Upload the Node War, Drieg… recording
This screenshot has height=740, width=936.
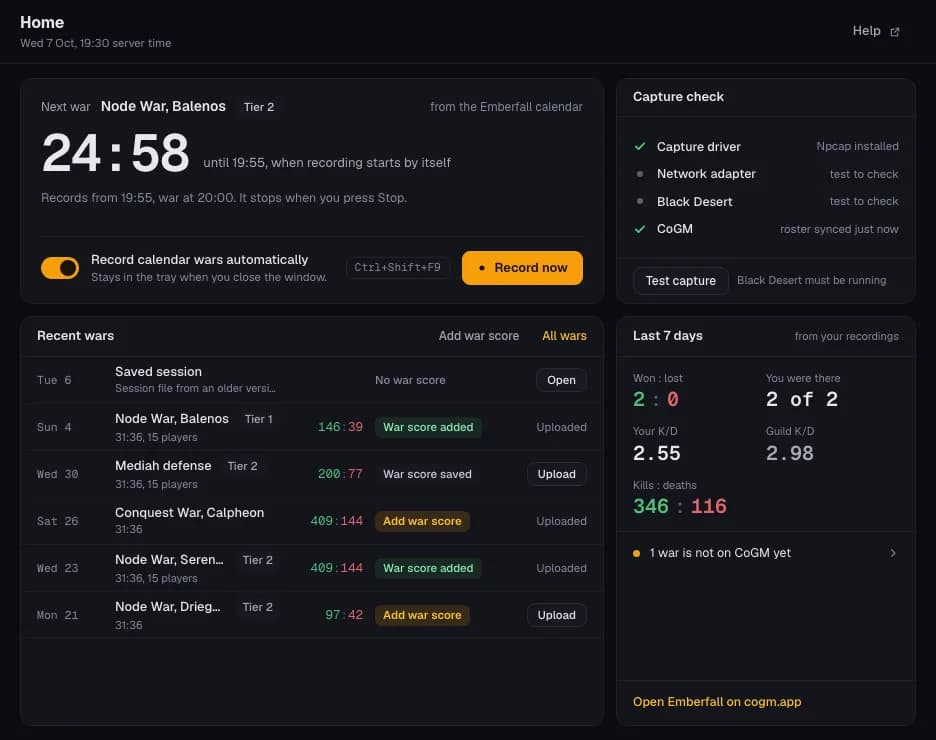tap(556, 615)
